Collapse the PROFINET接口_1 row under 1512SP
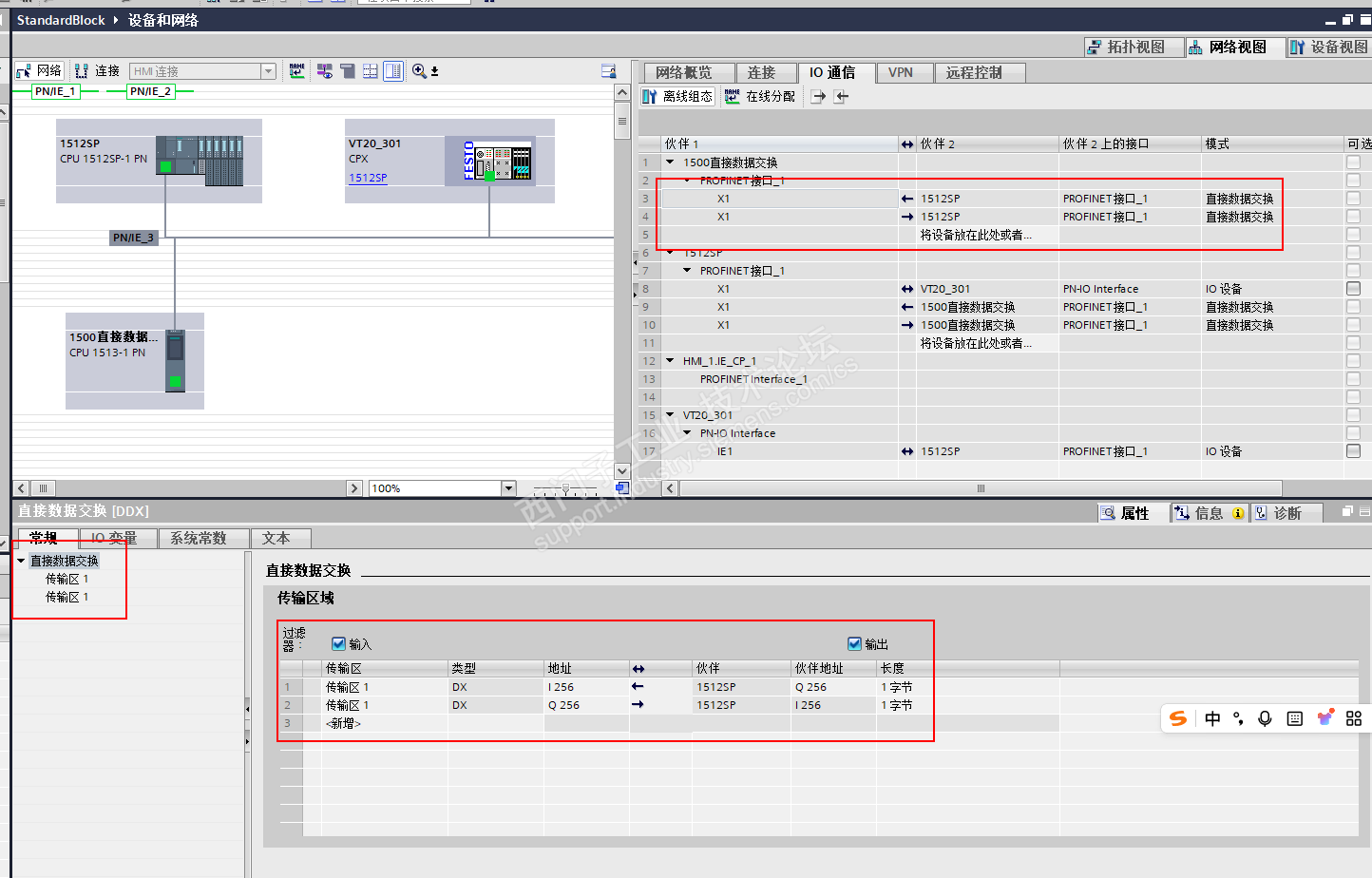The image size is (1372, 878). [688, 271]
